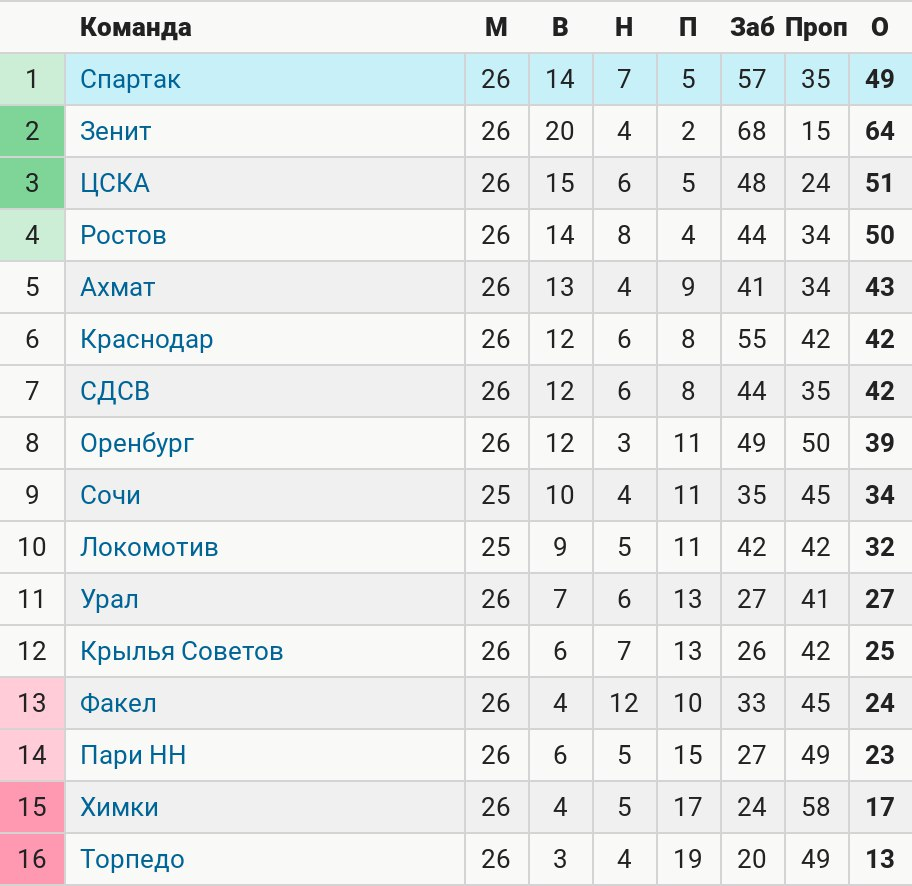
Task: Open the Ахмат team page
Action: (x=117, y=287)
